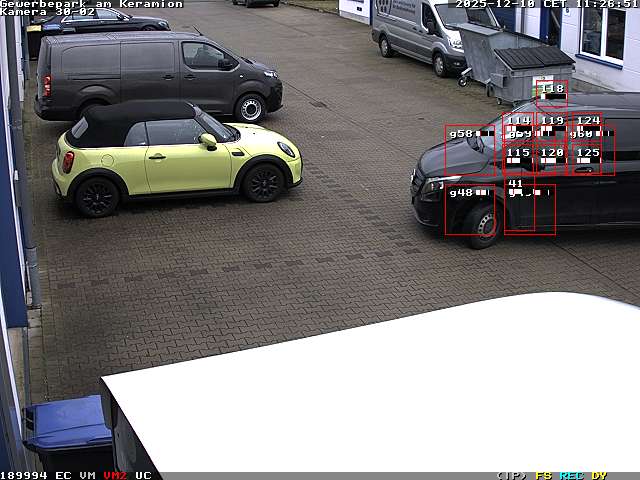The width and height of the screenshot is (640, 480).
Task: Click the motion detection box labeled 118
Action: coord(550,92)
